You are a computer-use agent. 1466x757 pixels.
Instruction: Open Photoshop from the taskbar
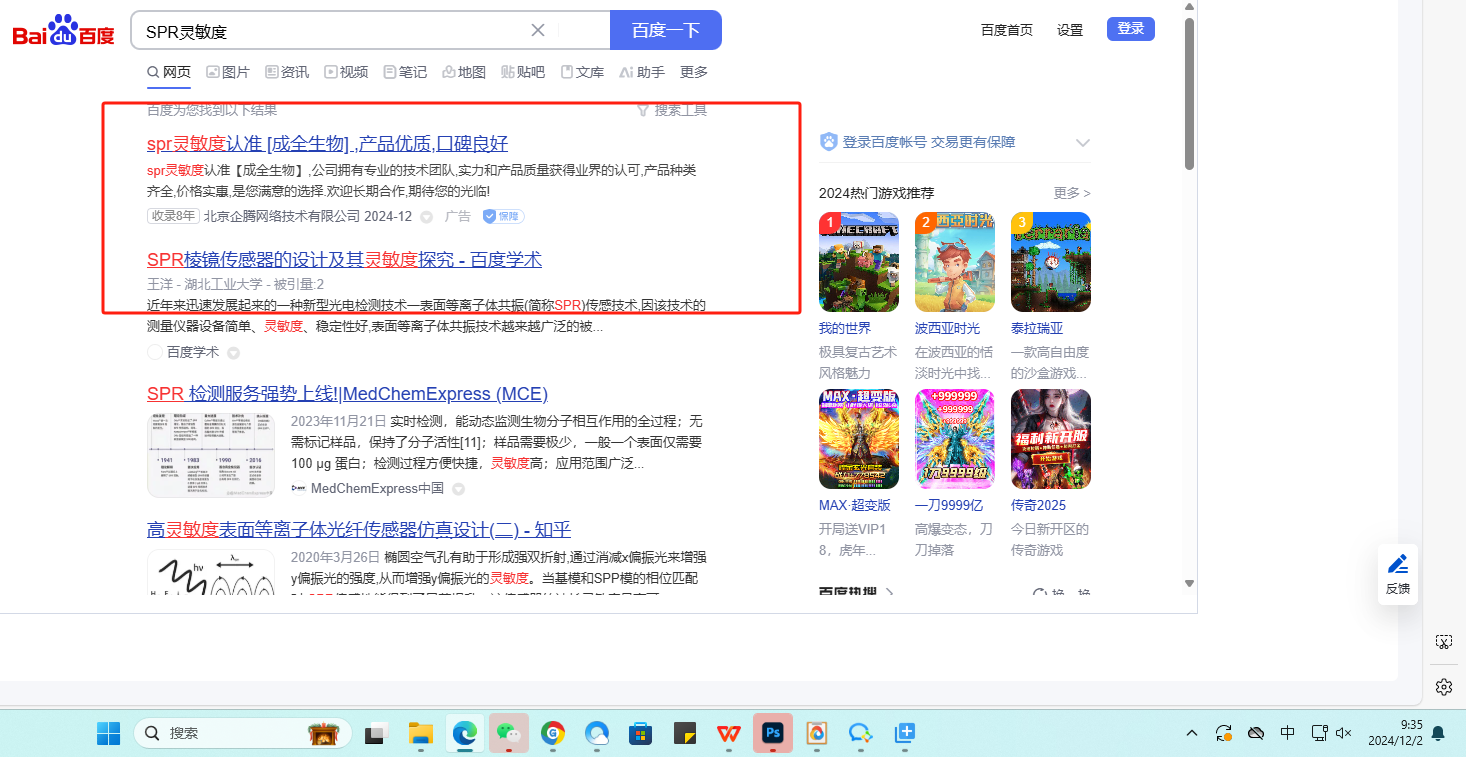pyautogui.click(x=773, y=733)
